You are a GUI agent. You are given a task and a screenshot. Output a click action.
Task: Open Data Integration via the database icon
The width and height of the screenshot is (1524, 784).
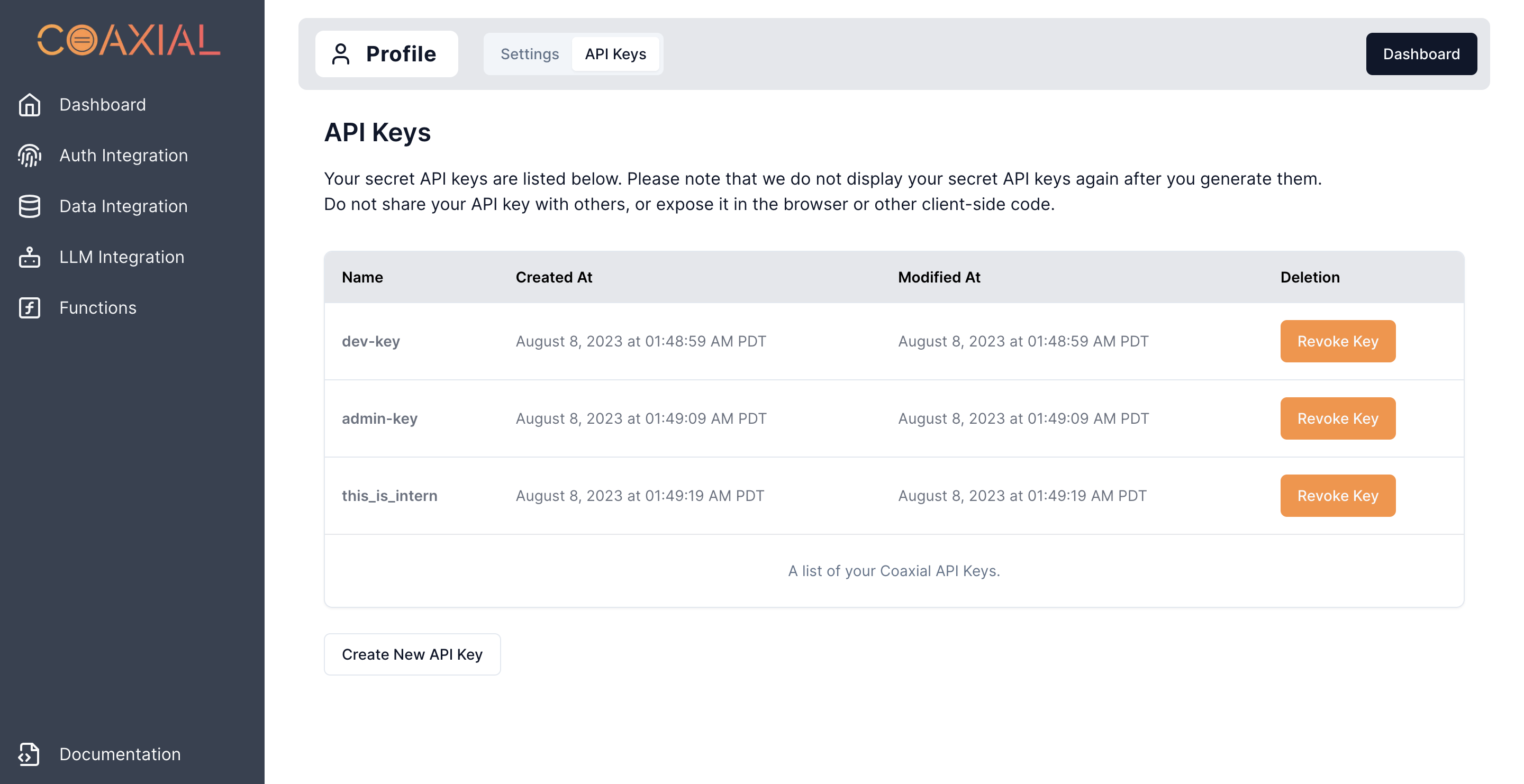[x=29, y=206]
